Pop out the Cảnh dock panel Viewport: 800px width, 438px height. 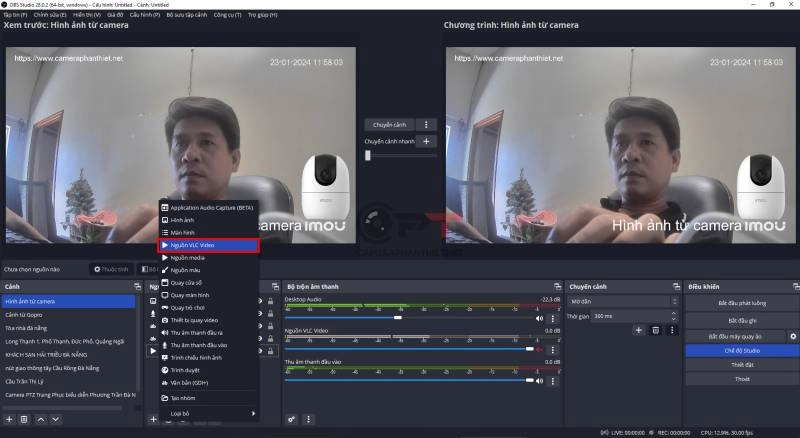(137, 286)
